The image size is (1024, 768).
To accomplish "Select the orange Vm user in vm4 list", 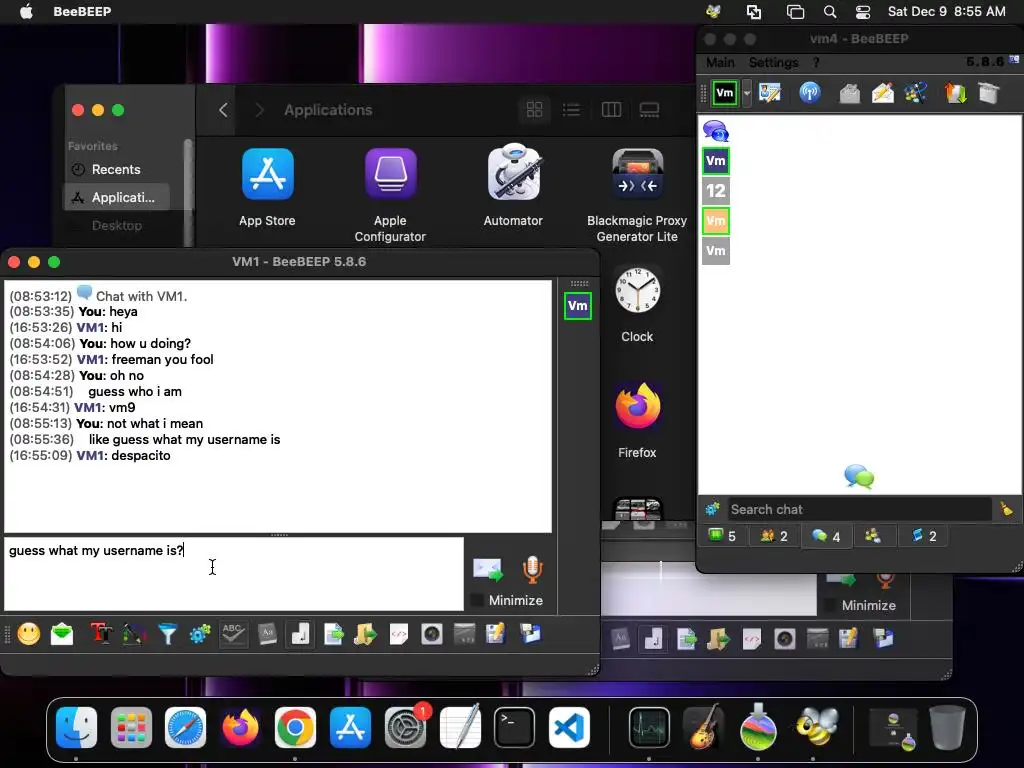I will click(x=716, y=221).
